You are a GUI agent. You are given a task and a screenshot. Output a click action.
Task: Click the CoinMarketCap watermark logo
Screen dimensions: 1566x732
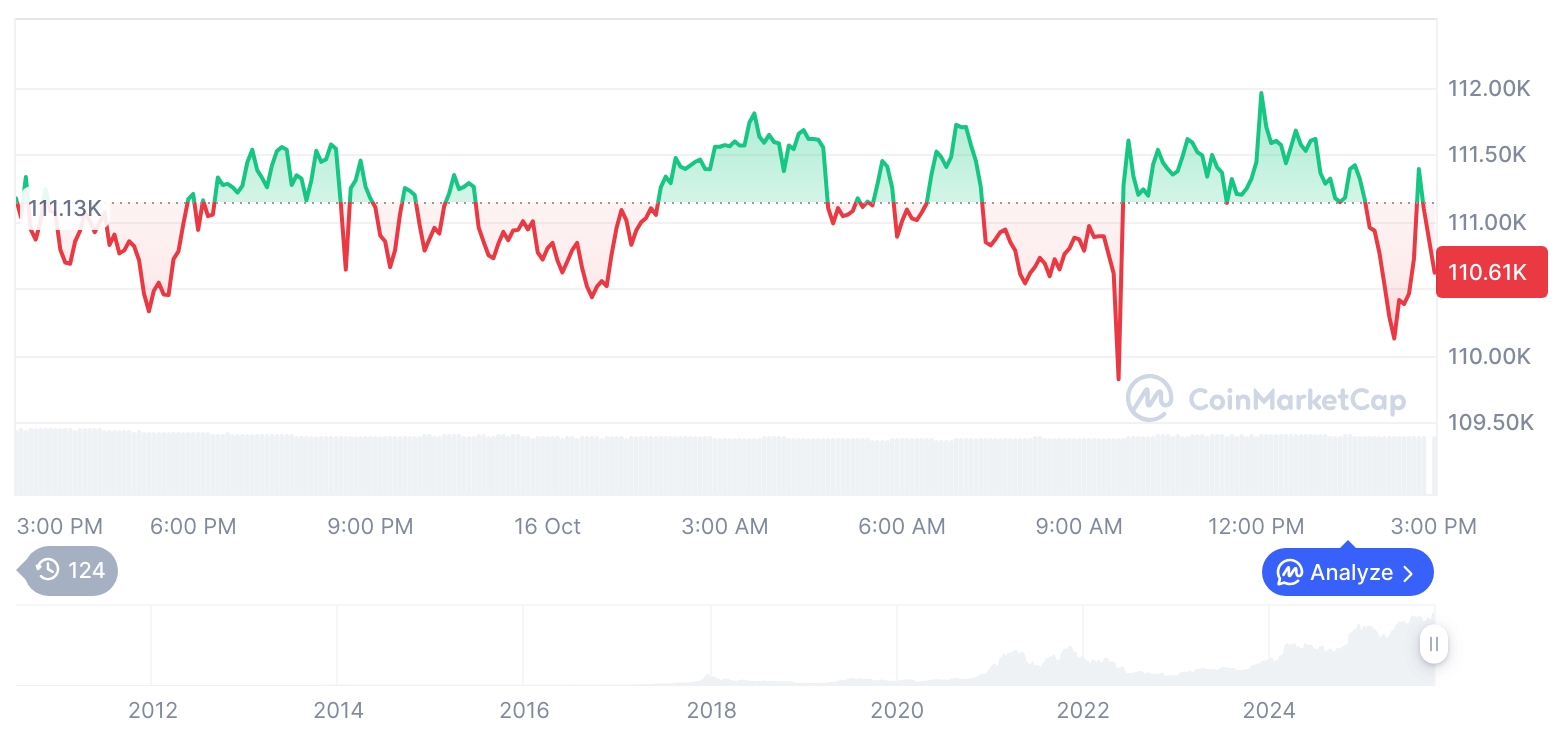coord(1149,398)
